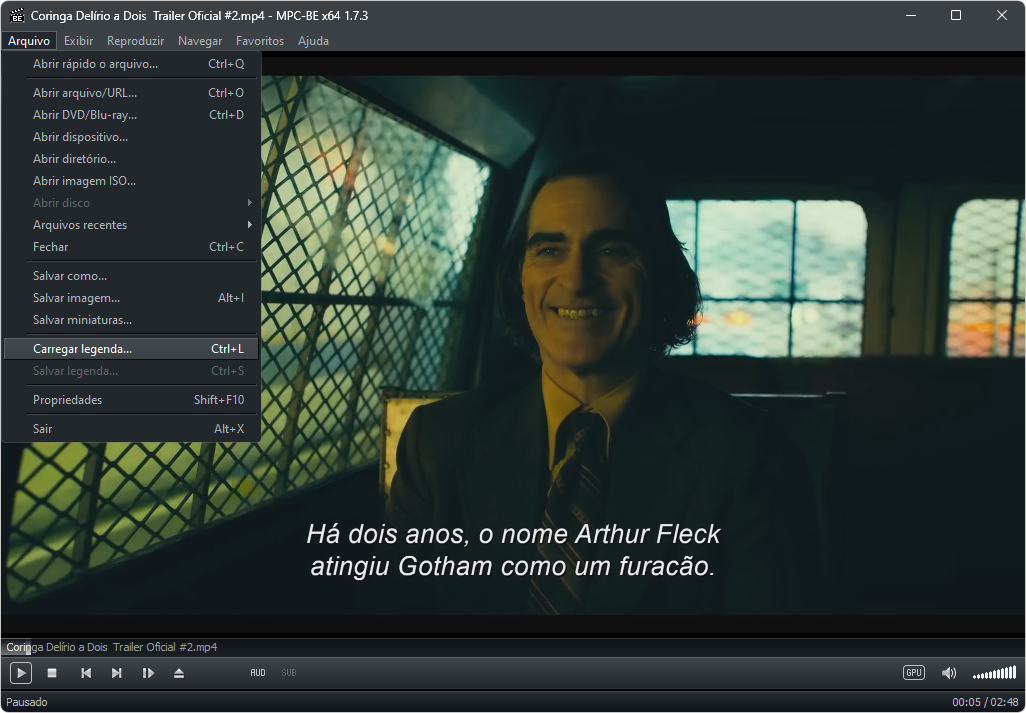Click the volume level slider
Image resolution: width=1026 pixels, height=713 pixels.
[x=994, y=673]
